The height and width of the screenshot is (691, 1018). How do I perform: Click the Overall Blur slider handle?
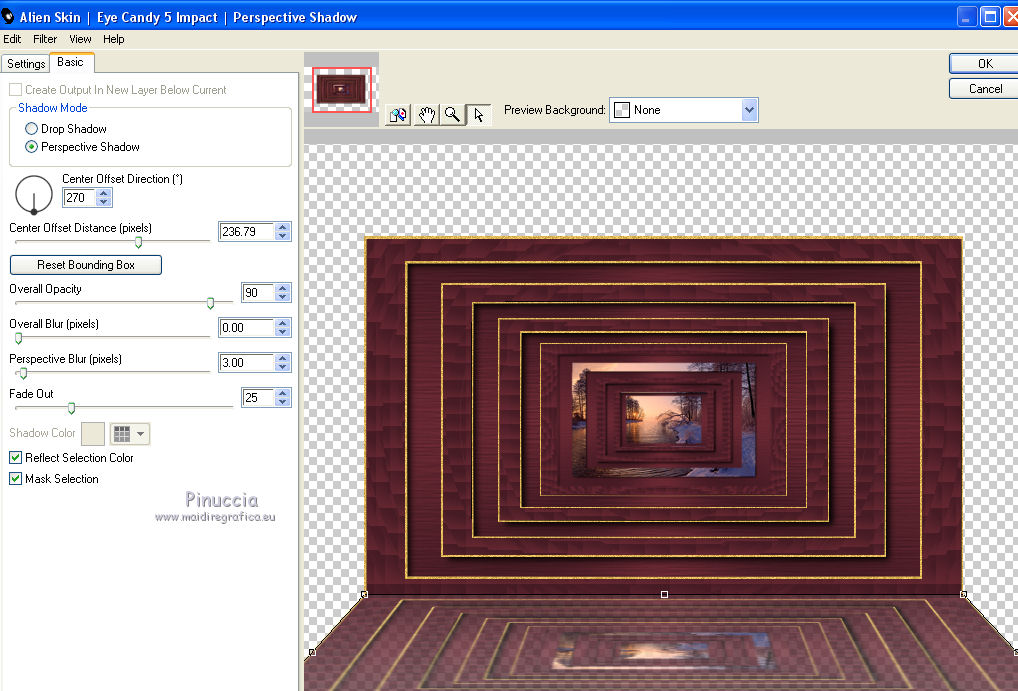pos(19,338)
